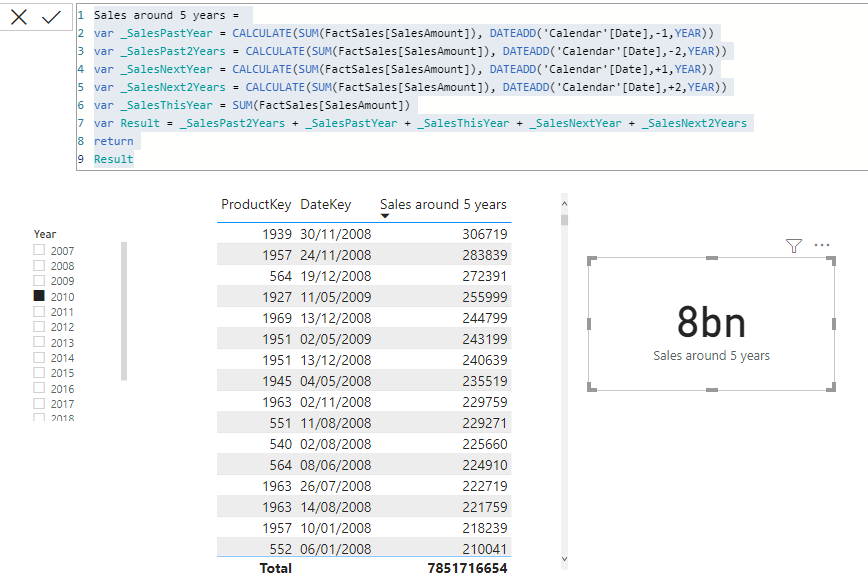Check the 2017 year slicer box
868x579 pixels.
click(39, 403)
